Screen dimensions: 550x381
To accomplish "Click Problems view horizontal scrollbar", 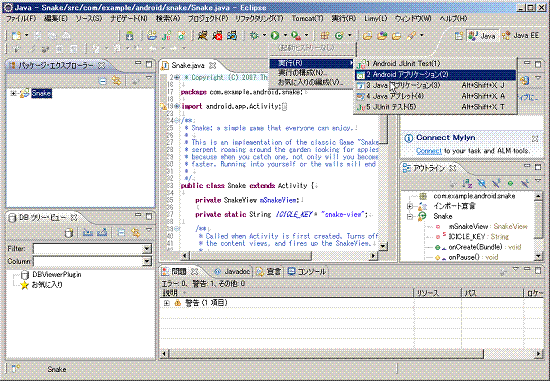I will click(x=352, y=354).
